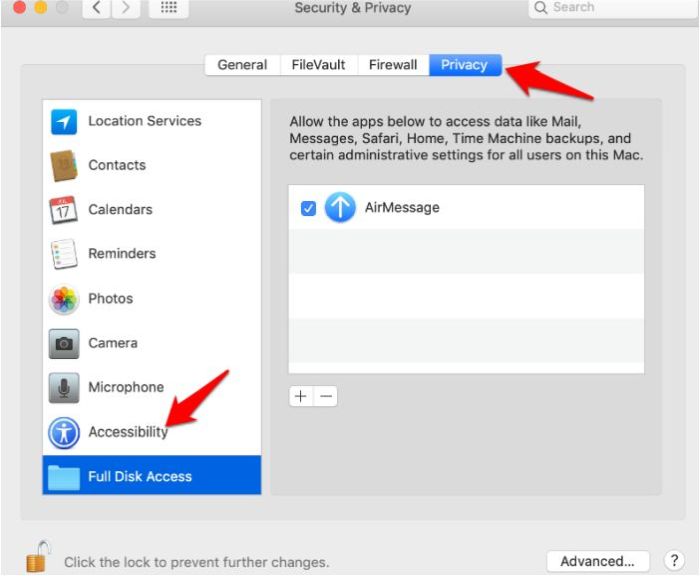Select the Contacts address book icon
Viewport: 700px width, 576px height.
click(x=64, y=166)
